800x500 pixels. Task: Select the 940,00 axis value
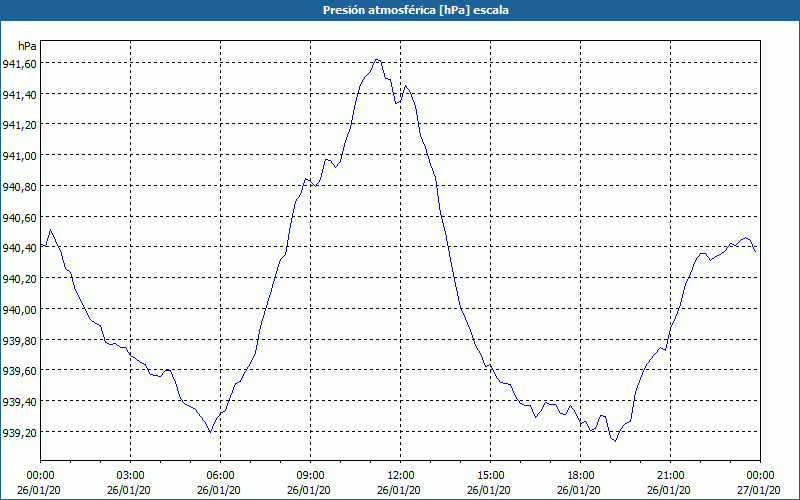click(19, 310)
